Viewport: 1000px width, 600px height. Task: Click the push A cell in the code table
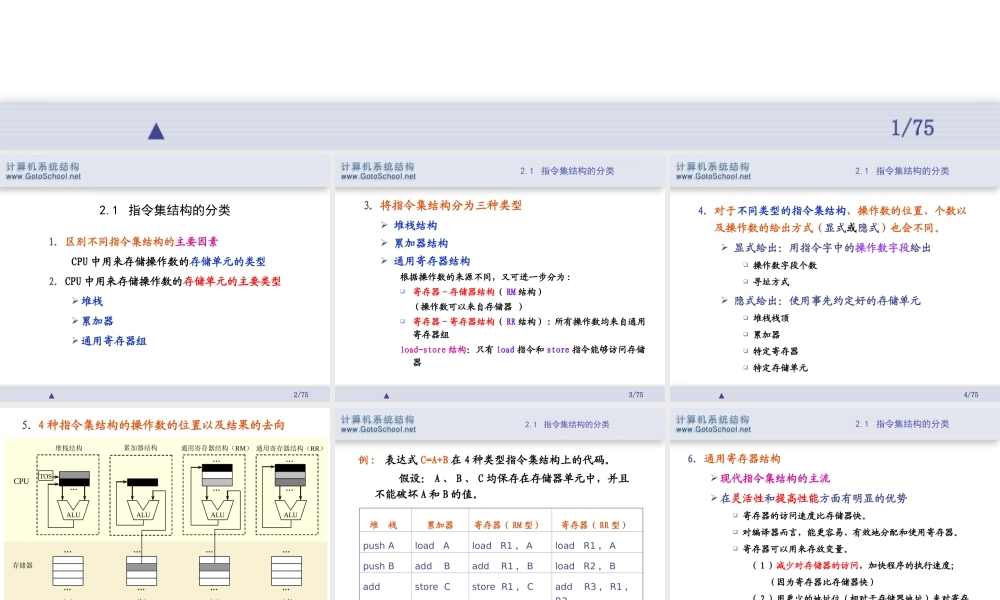coord(379,545)
